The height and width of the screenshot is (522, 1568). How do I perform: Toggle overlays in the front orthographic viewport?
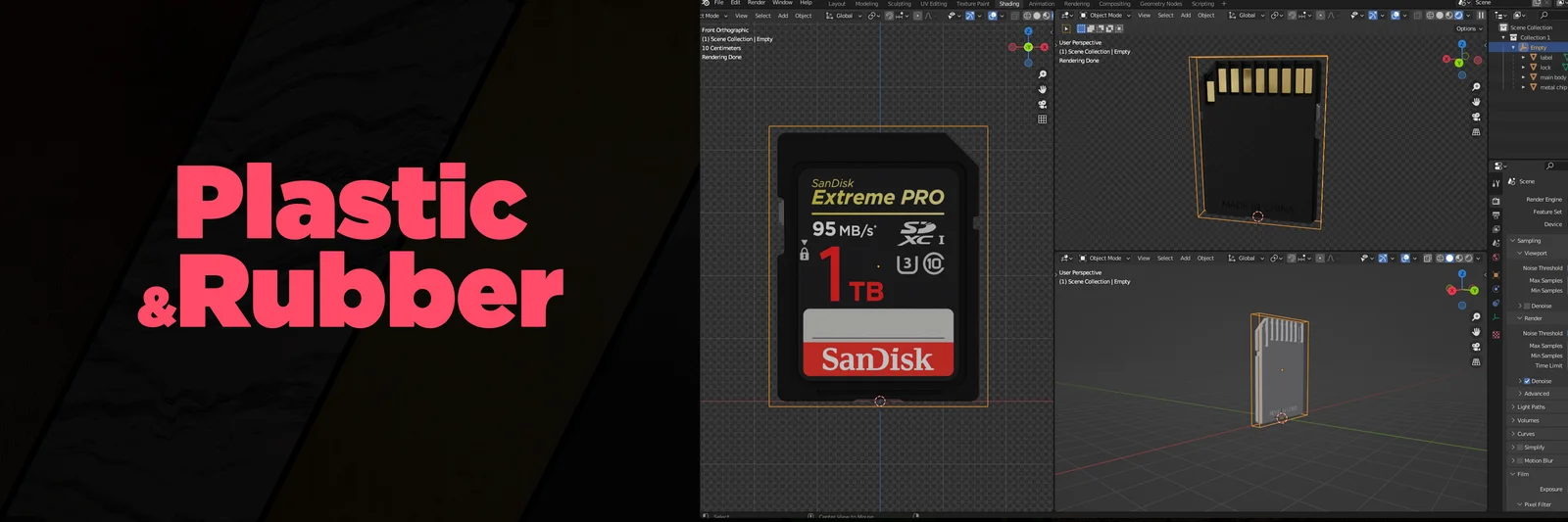point(993,16)
